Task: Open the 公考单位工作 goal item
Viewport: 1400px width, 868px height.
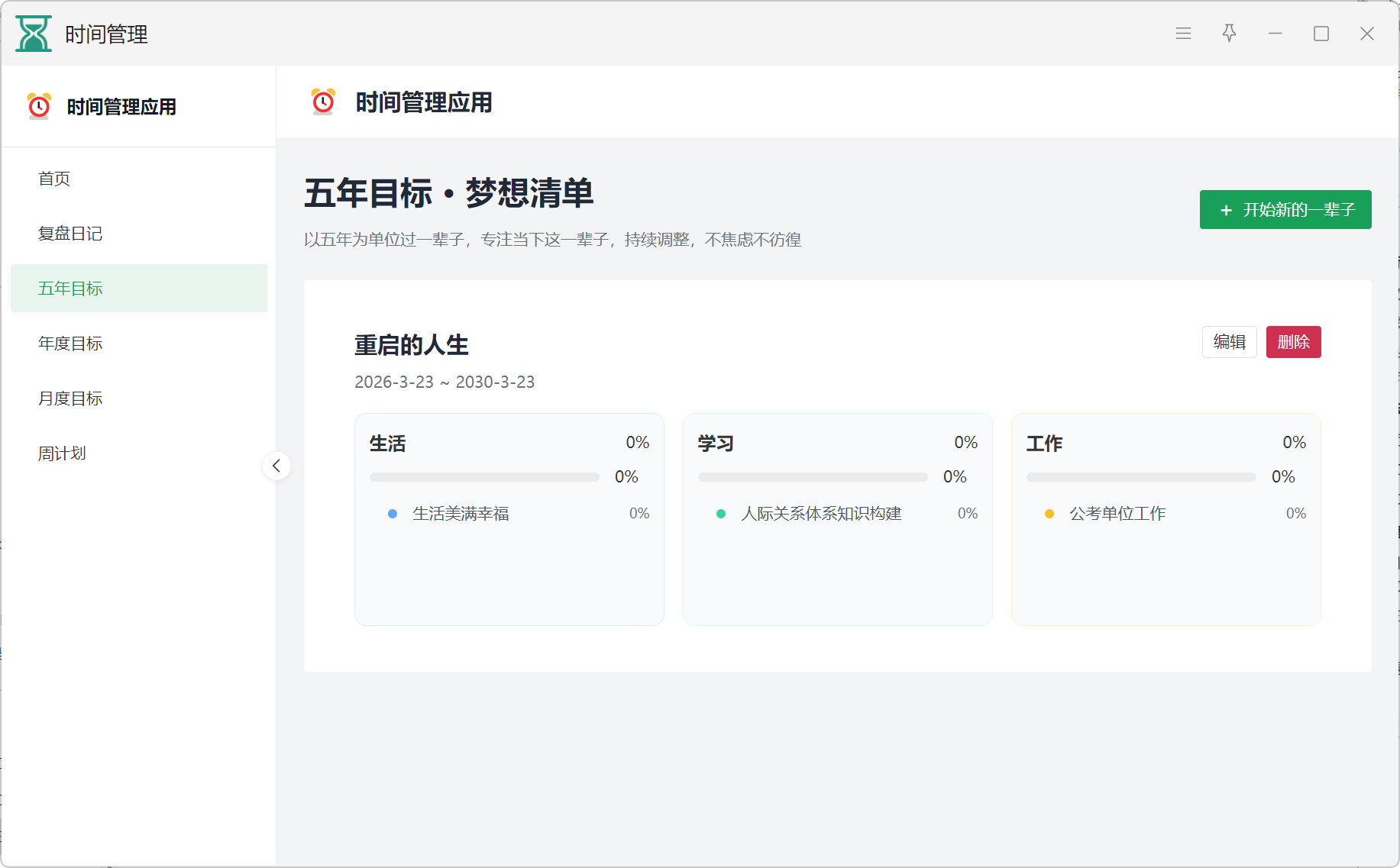Action: pyautogui.click(x=1117, y=514)
